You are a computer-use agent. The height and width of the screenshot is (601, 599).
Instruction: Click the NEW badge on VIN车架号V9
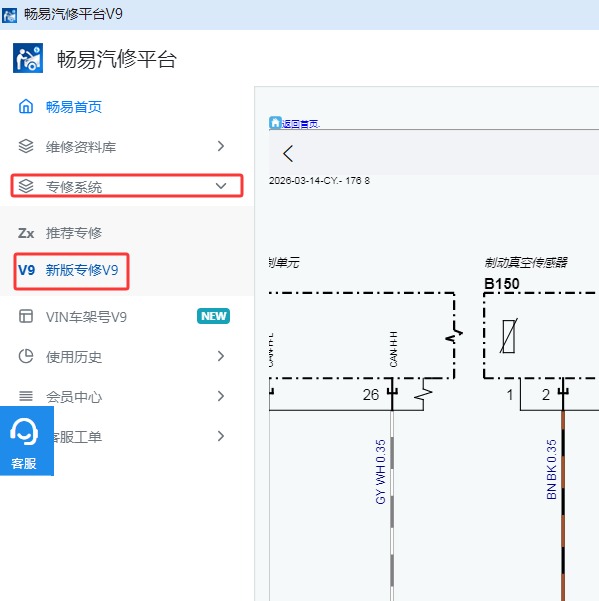[213, 316]
